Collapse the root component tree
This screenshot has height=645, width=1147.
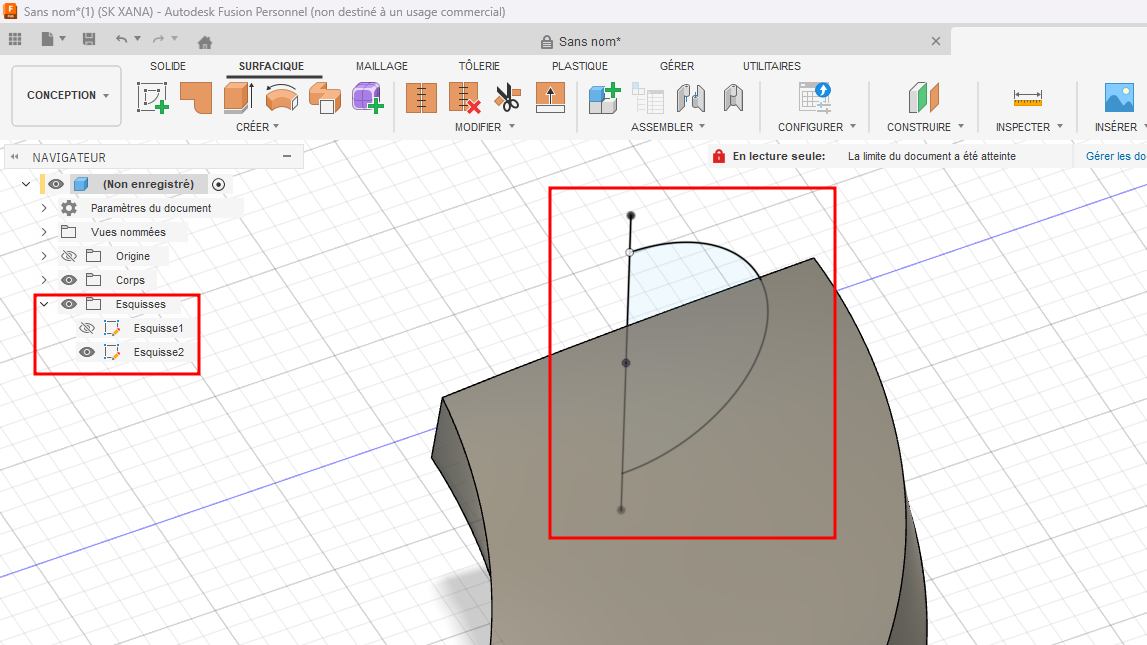coord(26,184)
